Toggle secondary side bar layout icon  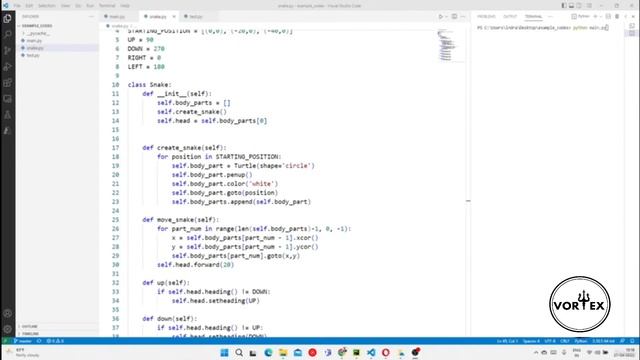579,6
